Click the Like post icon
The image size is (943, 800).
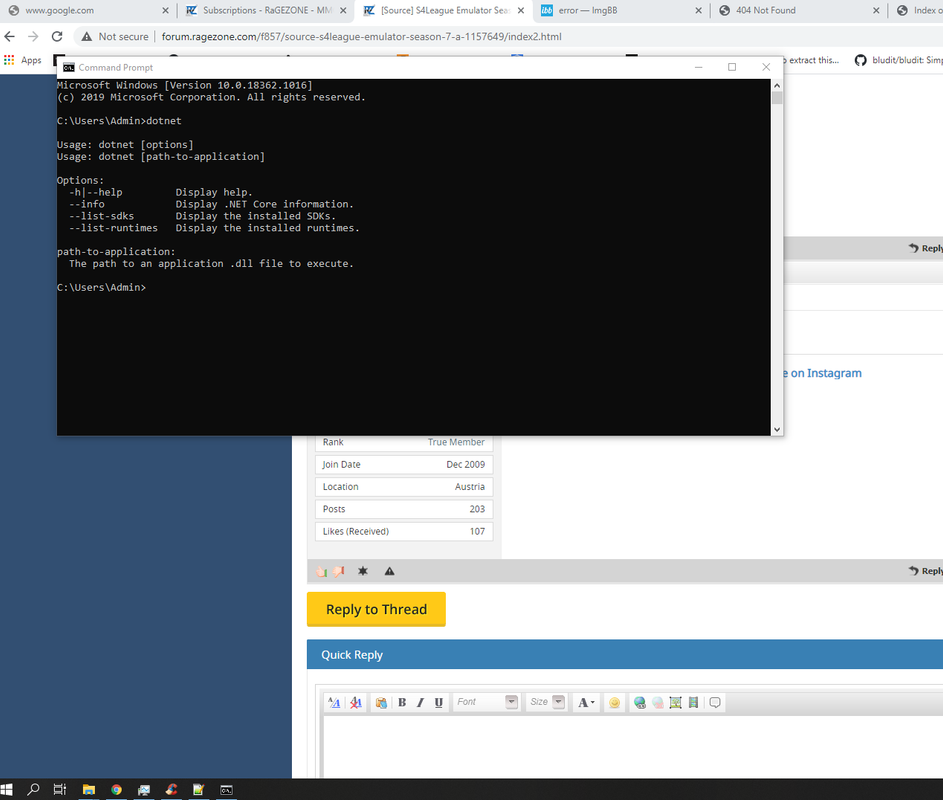point(322,571)
